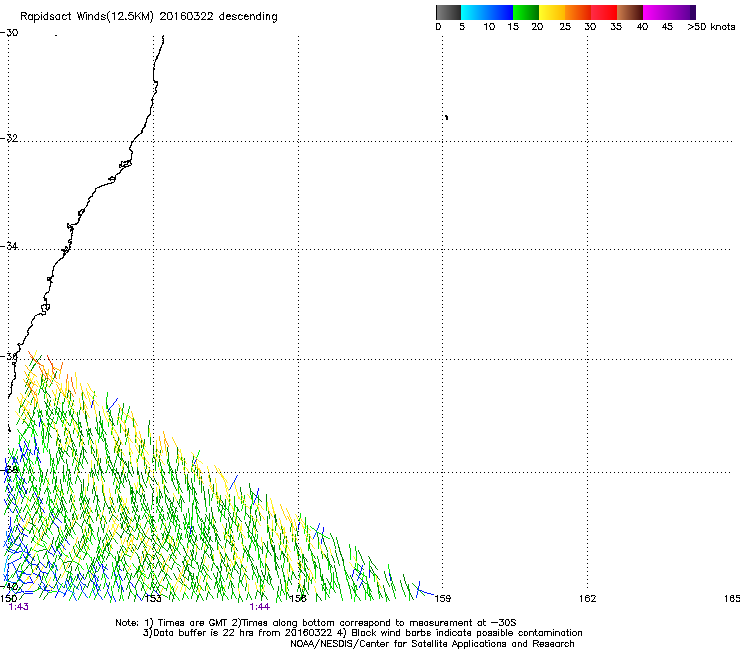Click the '-32' latitude axis label

[x=9, y=138]
